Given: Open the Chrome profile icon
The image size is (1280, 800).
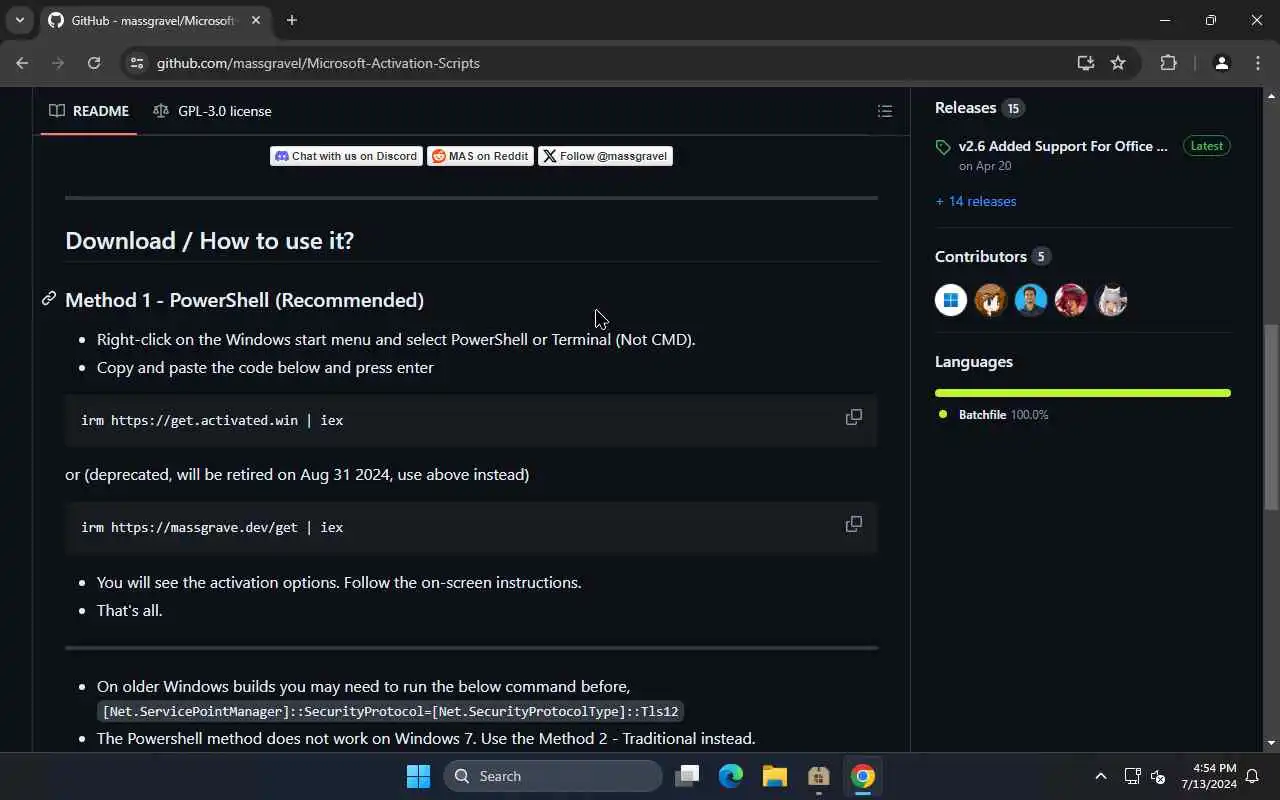Looking at the screenshot, I should point(1221,63).
